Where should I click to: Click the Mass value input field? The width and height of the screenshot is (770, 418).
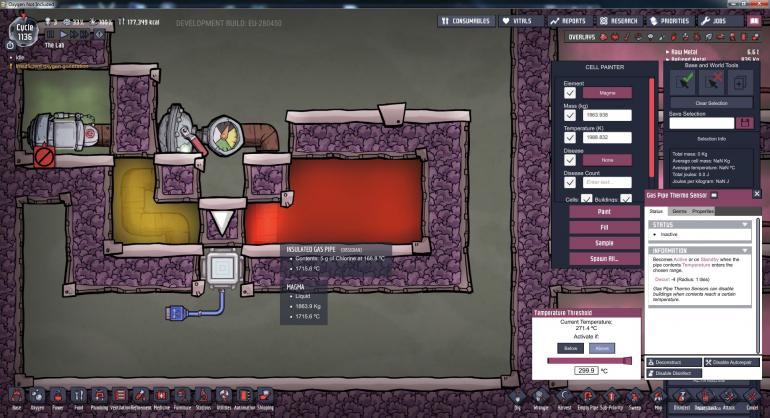click(x=608, y=115)
